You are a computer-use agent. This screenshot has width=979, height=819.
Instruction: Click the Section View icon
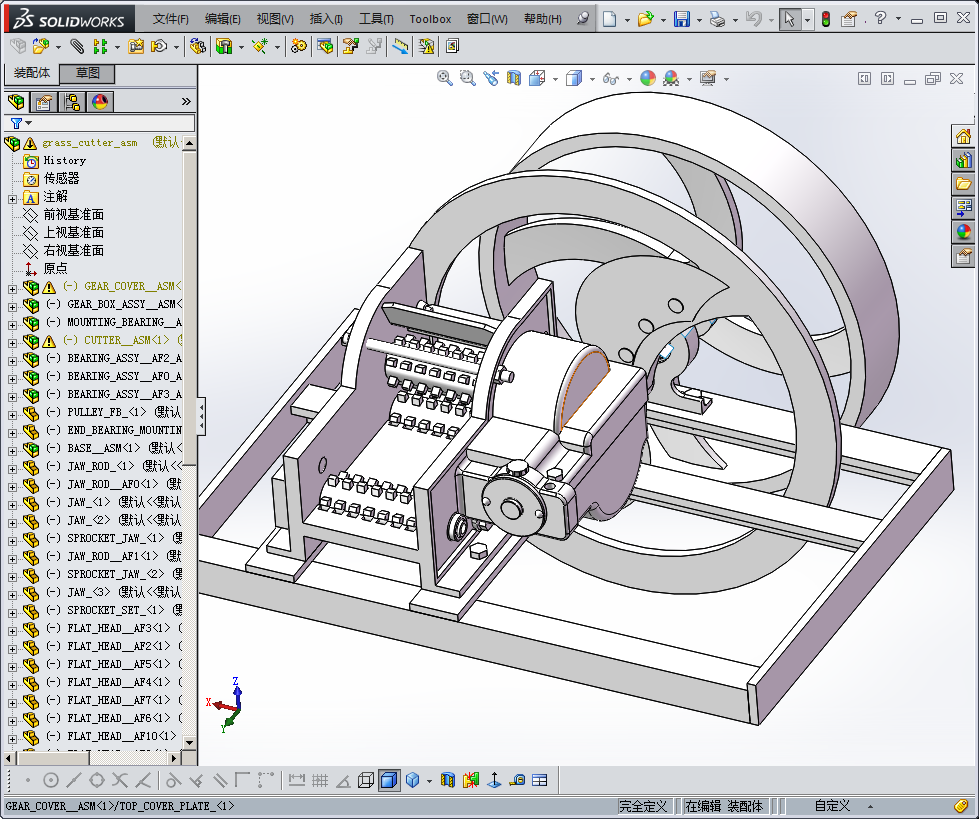[514, 78]
